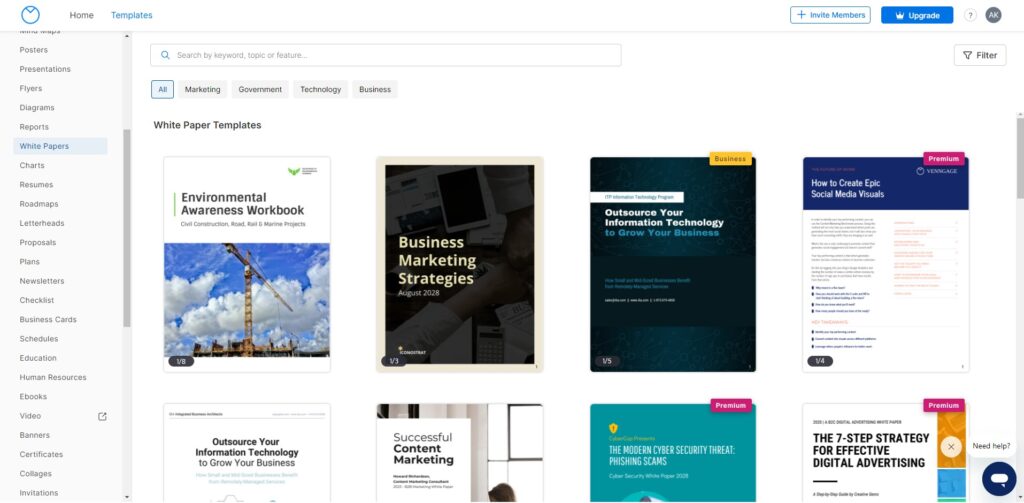Open Plans category
Image resolution: width=1024 pixels, height=503 pixels.
pyautogui.click(x=29, y=262)
